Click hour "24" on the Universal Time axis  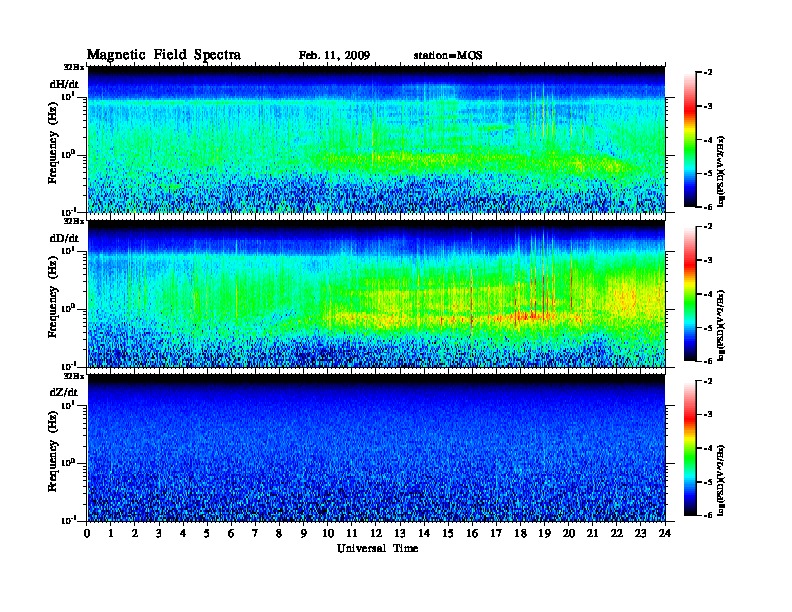[x=665, y=533]
